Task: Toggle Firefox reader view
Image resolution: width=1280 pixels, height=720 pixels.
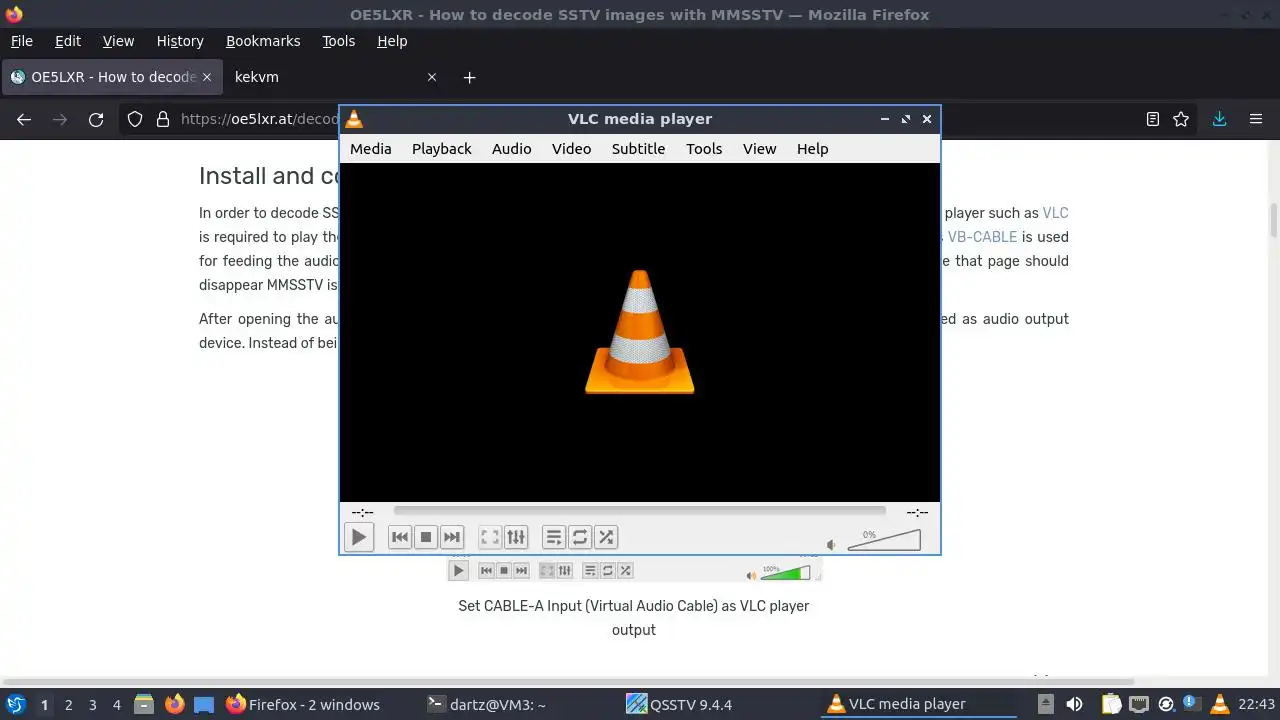Action: (1152, 119)
